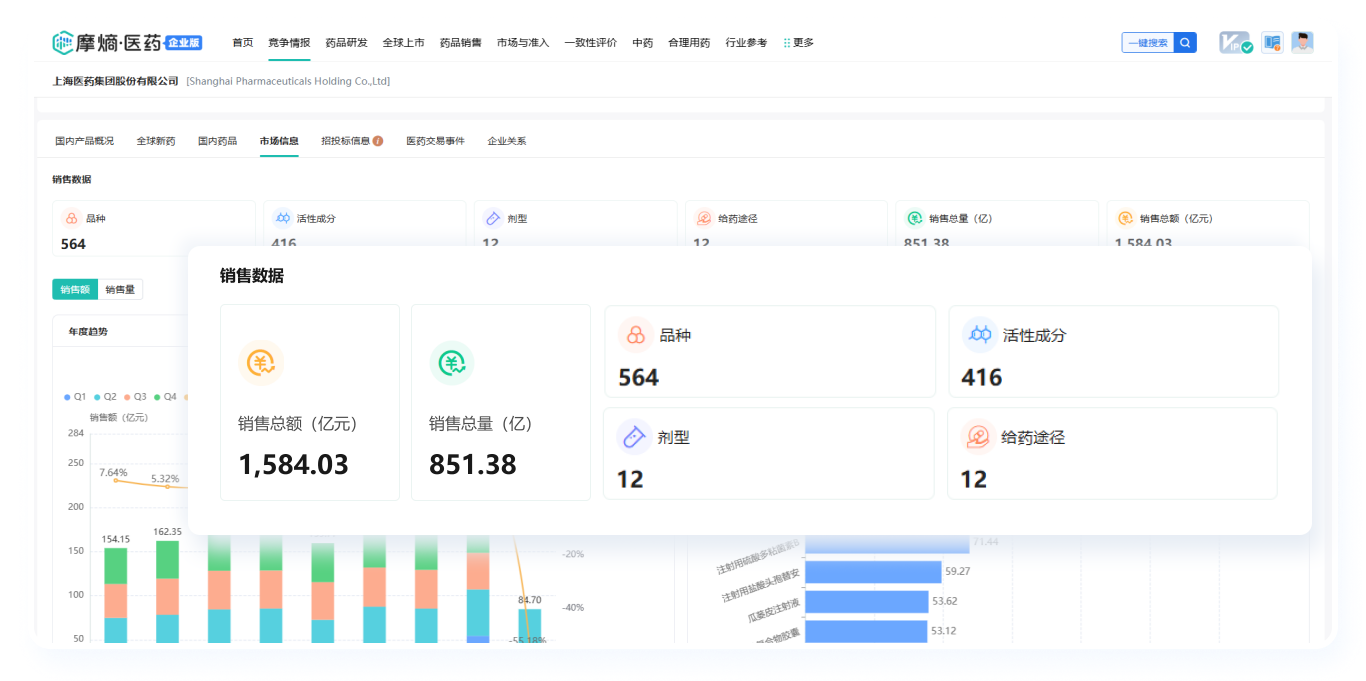Toggle the Q4 legend item
Screen dimensions: 1366x681
(x=165, y=397)
